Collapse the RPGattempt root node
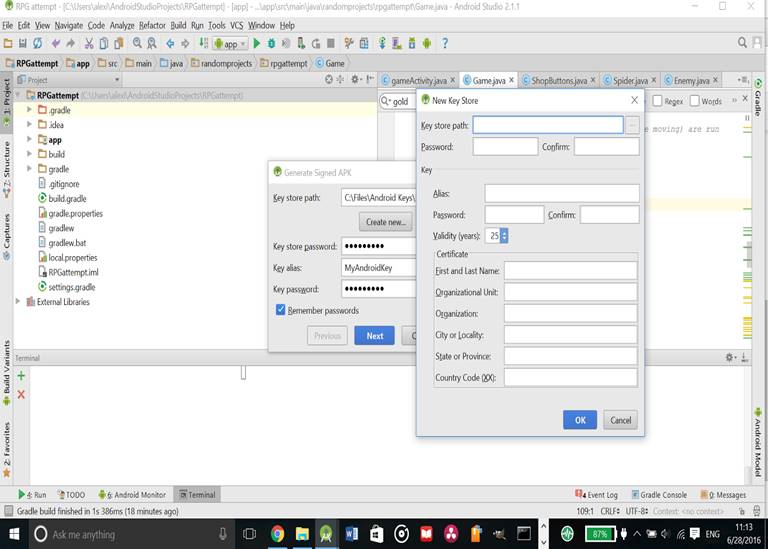This screenshot has width=768, height=549. point(18,95)
